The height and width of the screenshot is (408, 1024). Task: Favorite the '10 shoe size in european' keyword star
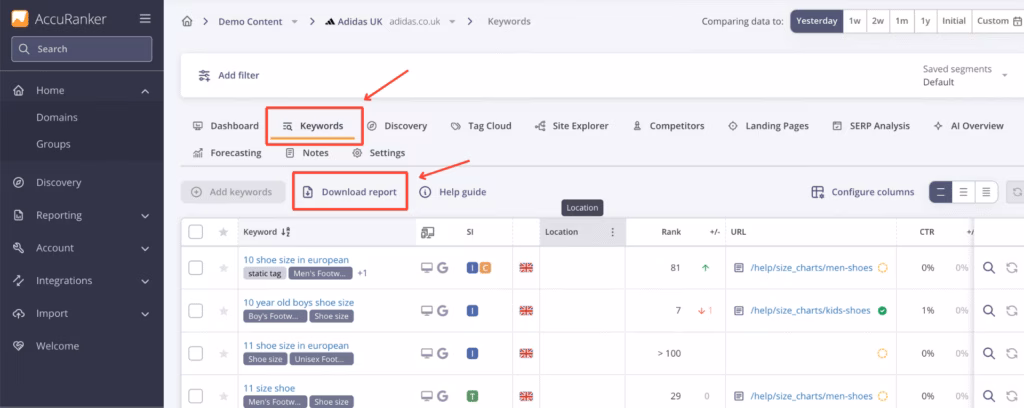[x=223, y=268]
